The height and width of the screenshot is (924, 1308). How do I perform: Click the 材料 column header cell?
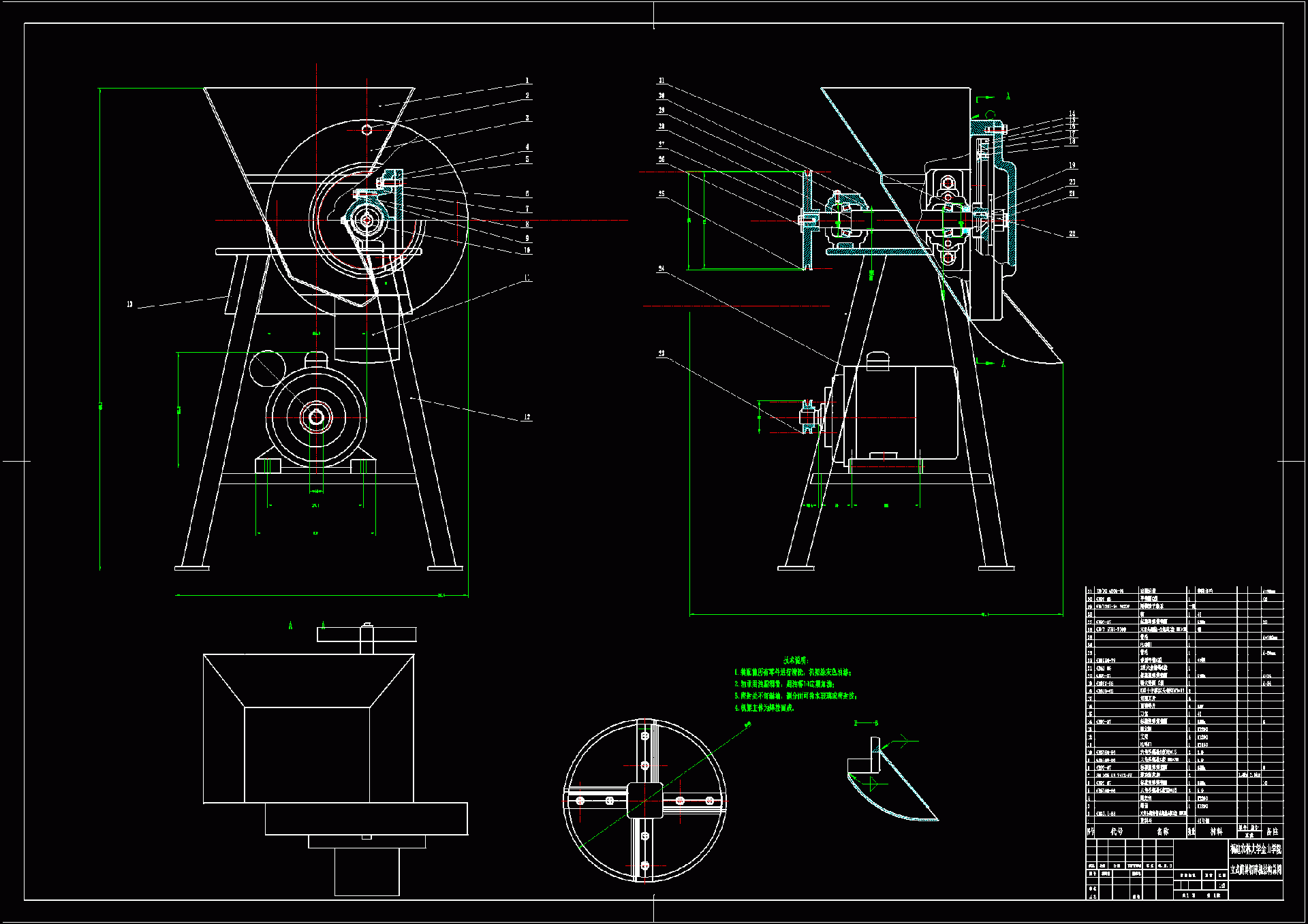click(1216, 831)
